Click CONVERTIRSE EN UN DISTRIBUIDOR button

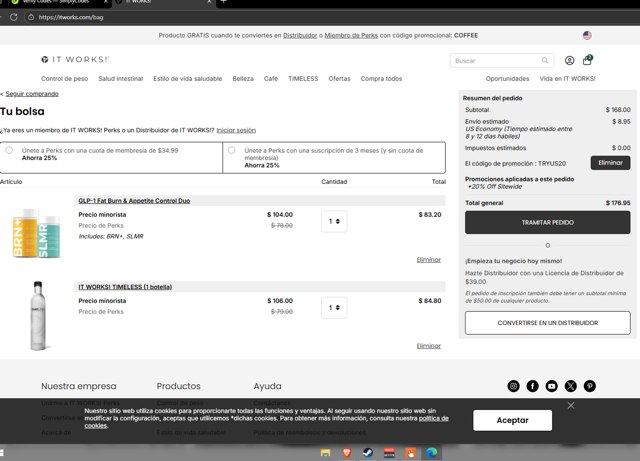click(x=547, y=323)
